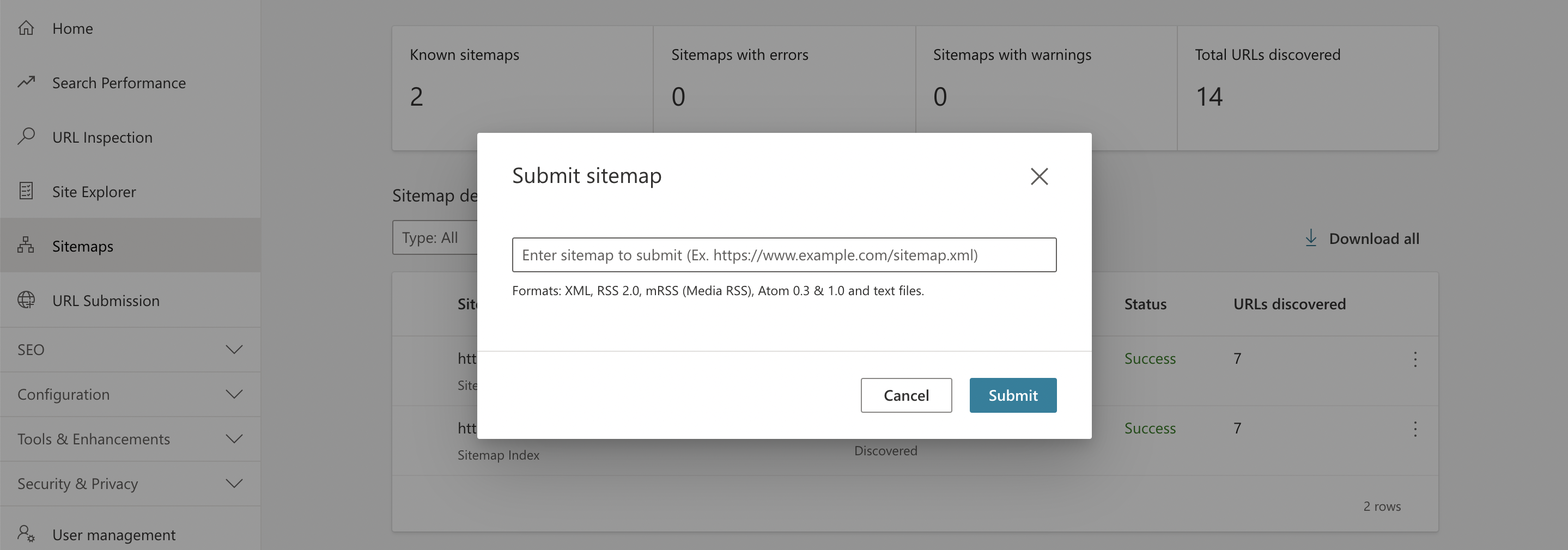Image resolution: width=1568 pixels, height=550 pixels.
Task: Click the Cancel button
Action: [x=907, y=395]
